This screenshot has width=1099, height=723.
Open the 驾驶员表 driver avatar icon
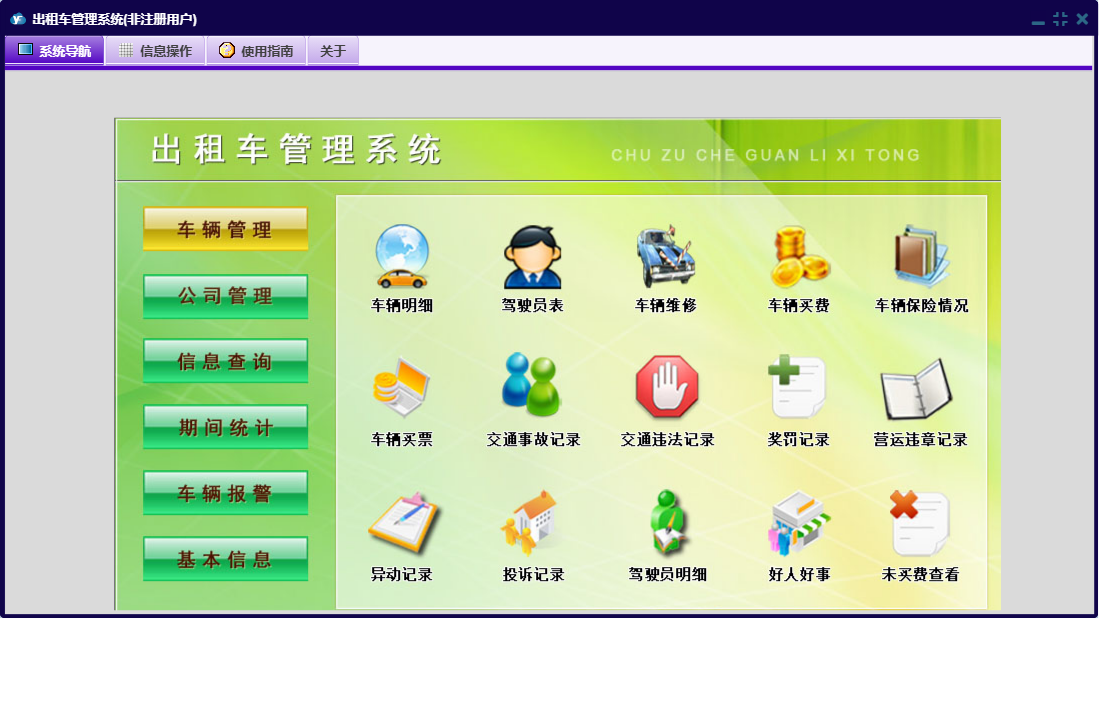click(533, 256)
